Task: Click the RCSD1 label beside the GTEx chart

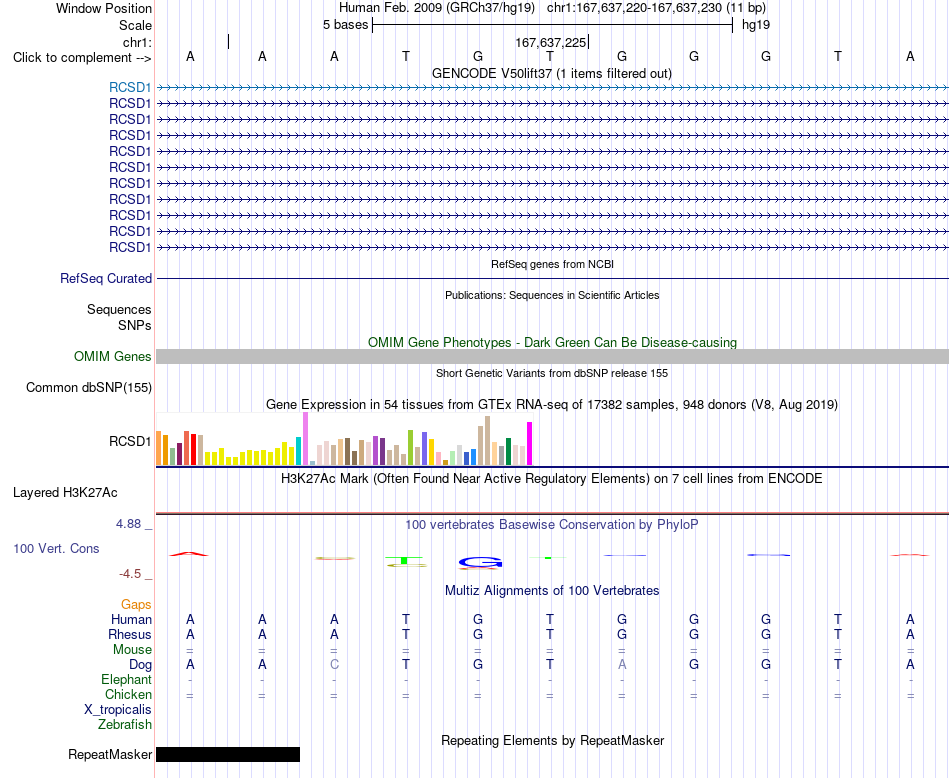Action: [130, 441]
